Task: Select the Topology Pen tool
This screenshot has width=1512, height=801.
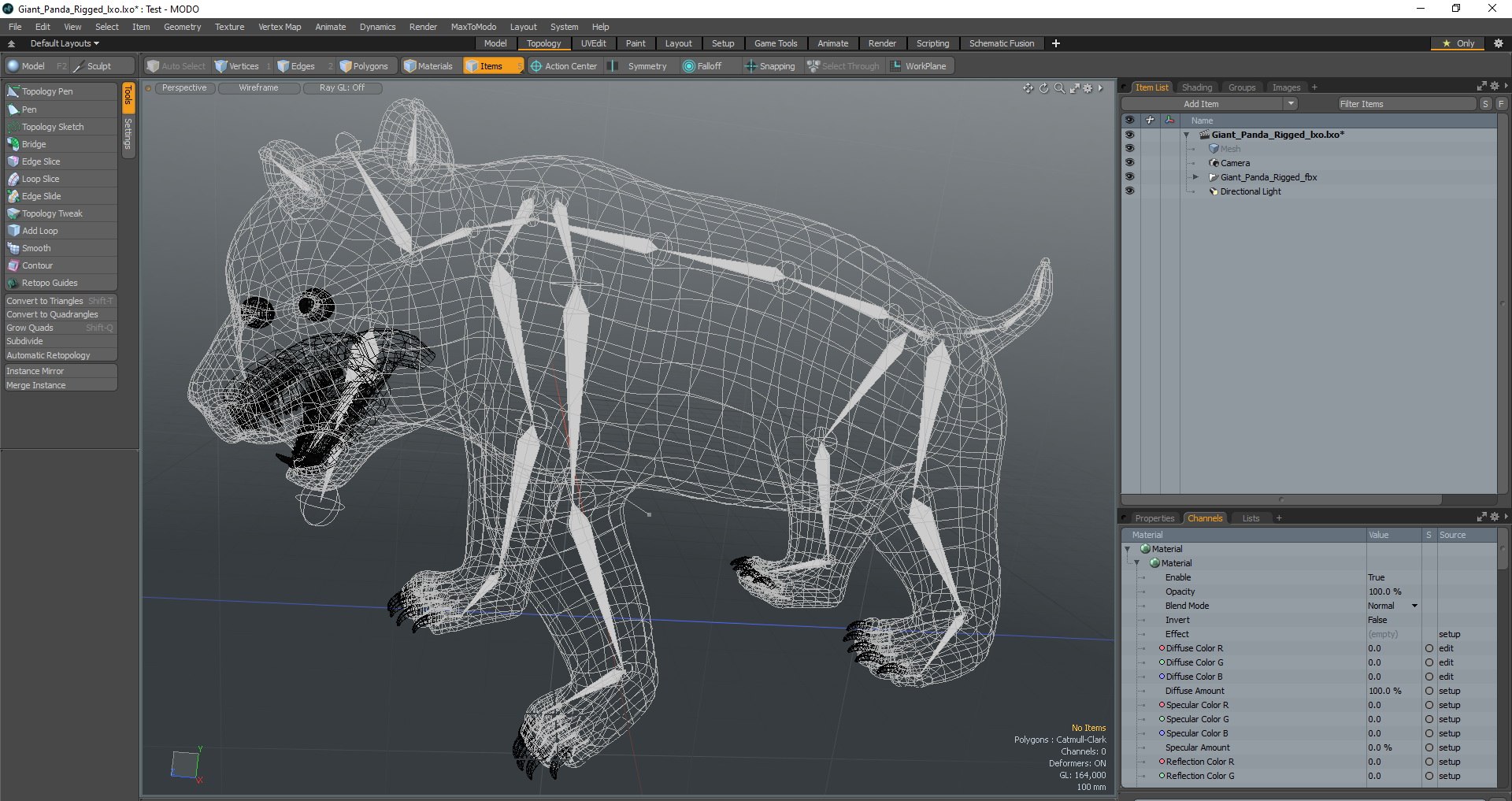Action: point(61,91)
